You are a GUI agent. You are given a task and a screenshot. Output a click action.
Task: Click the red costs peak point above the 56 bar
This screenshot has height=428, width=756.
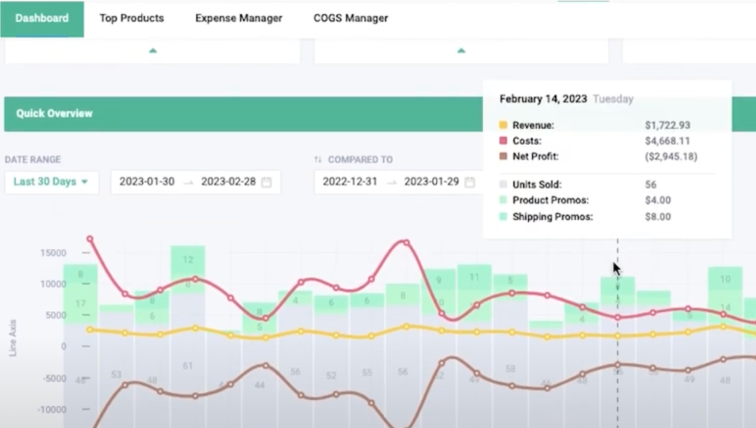(406, 243)
